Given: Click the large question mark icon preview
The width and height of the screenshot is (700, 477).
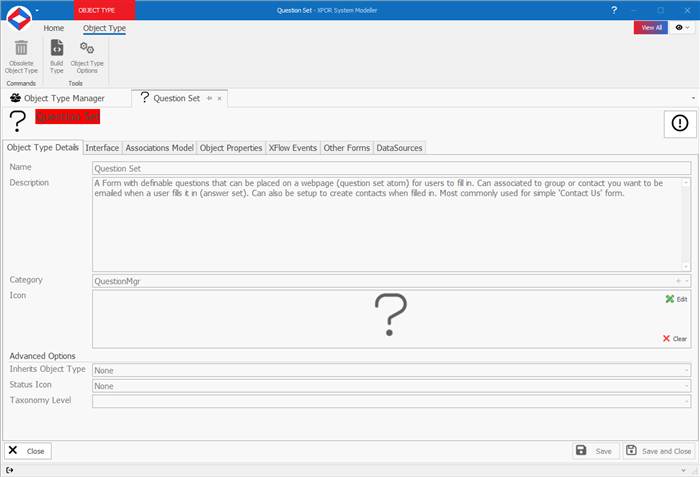Looking at the screenshot, I should [x=391, y=314].
